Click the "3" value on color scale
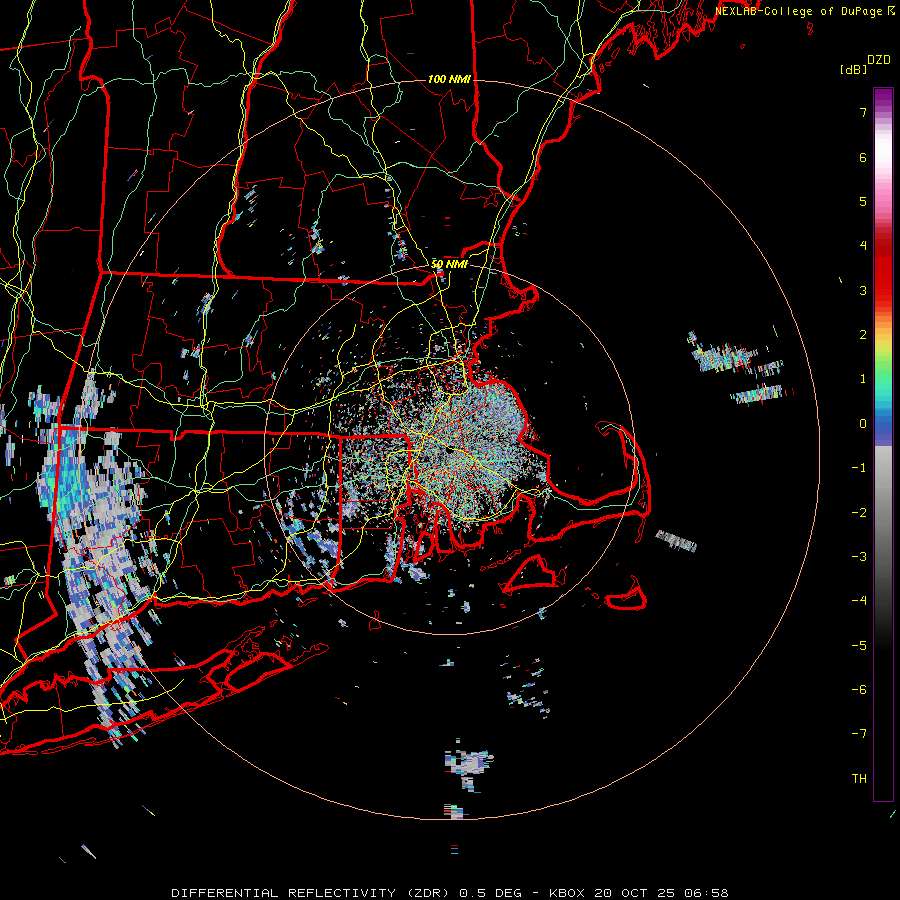 [x=863, y=290]
